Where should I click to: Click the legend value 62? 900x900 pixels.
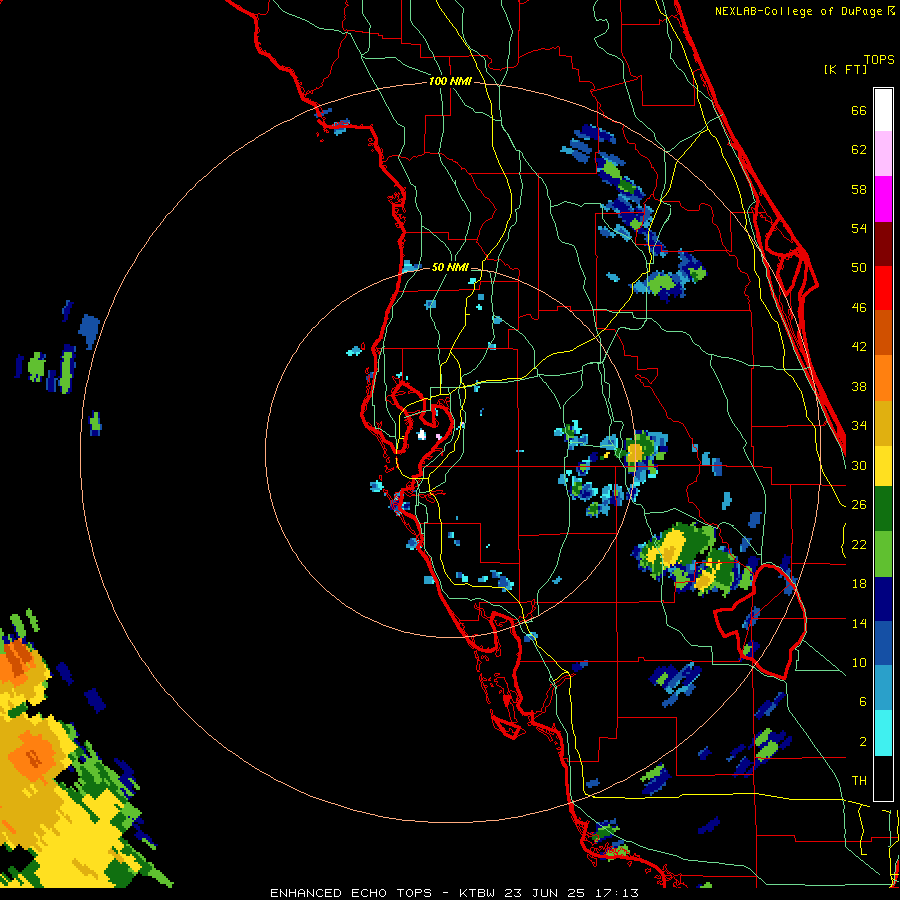point(859,150)
